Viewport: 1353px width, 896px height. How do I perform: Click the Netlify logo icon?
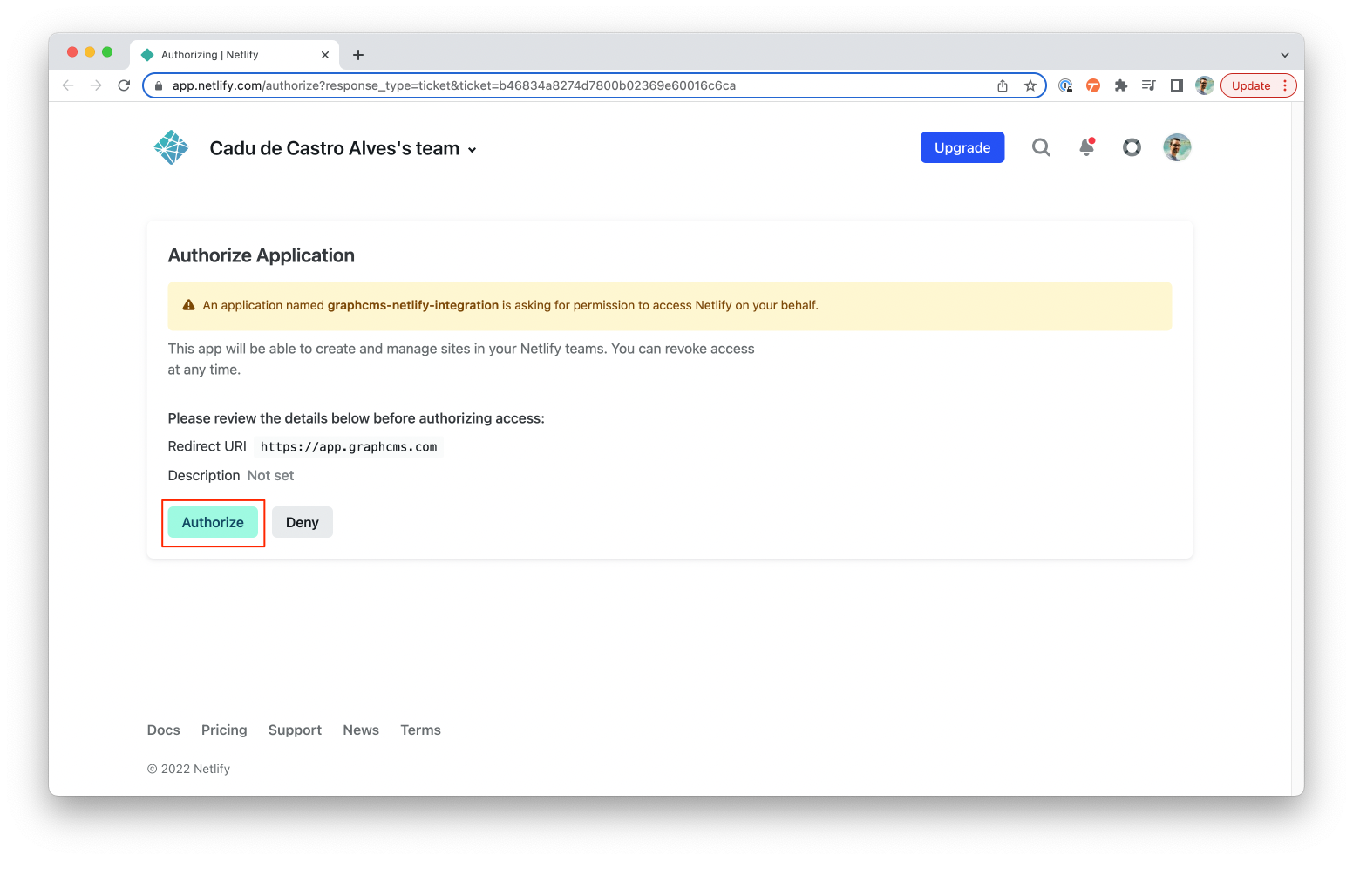pyautogui.click(x=171, y=147)
